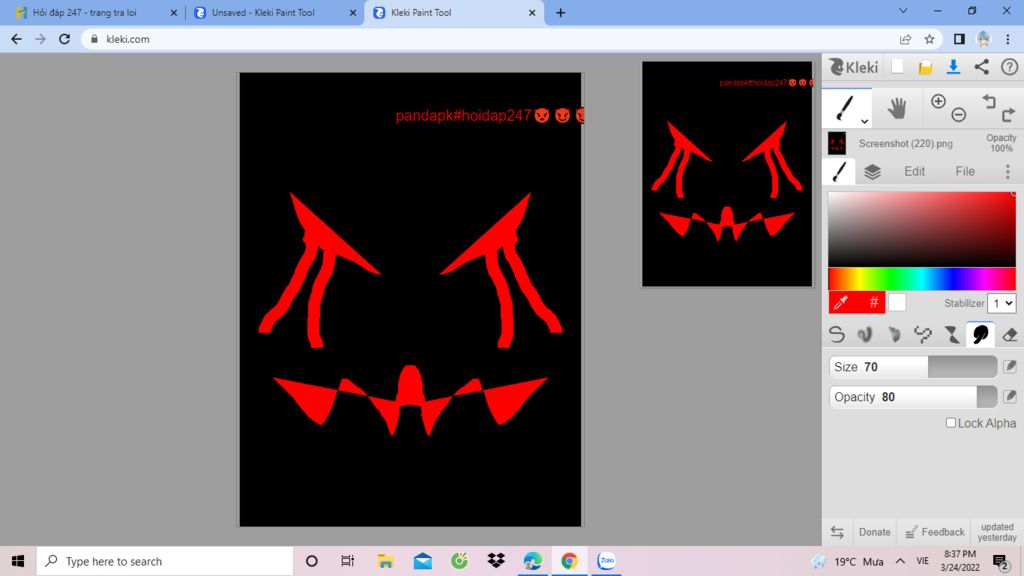
Task: Share this page from address bar
Action: tap(905, 39)
